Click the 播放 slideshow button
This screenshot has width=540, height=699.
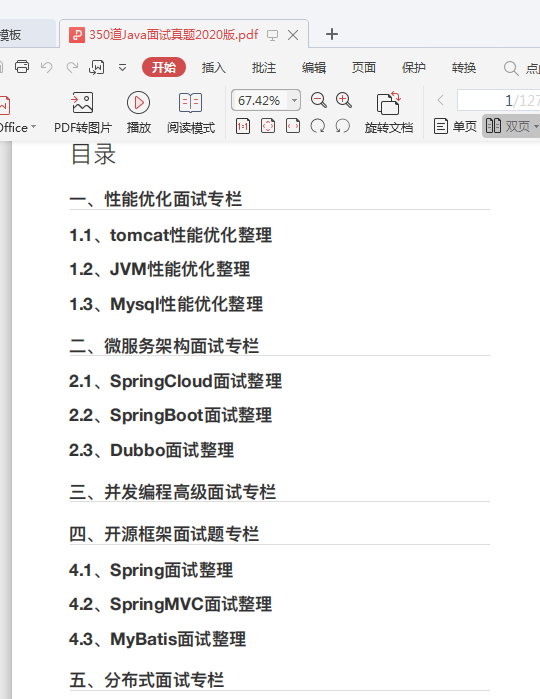coord(138,113)
